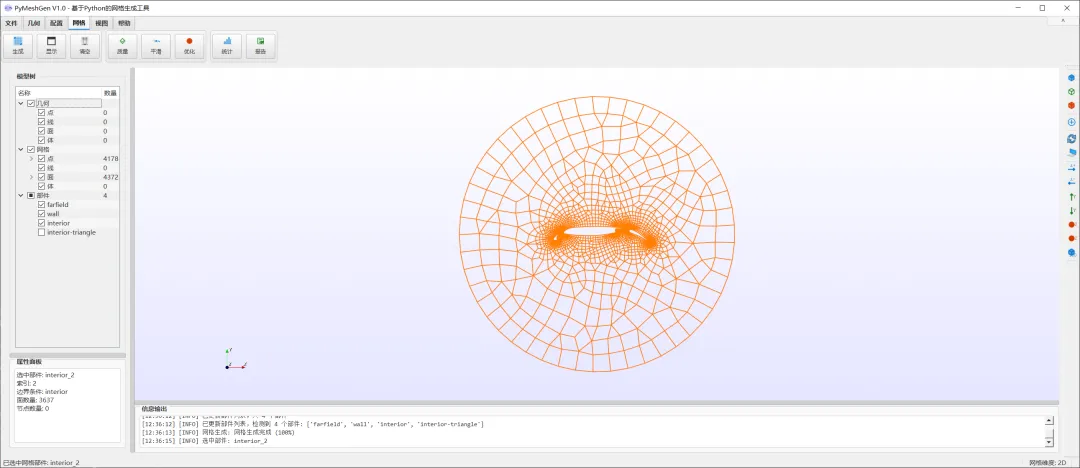1080x468 pixels.
Task: Open the 帮助 help tab
Action: click(x=124, y=23)
